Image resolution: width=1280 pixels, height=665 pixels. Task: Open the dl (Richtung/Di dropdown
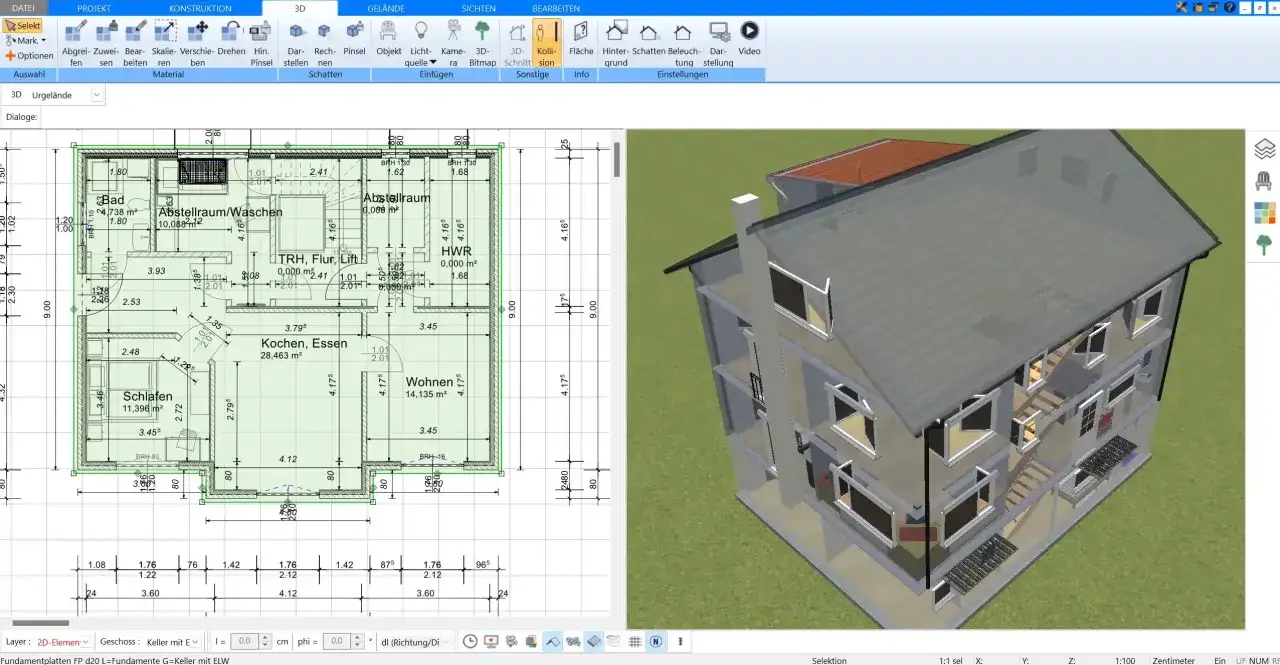pyautogui.click(x=416, y=641)
